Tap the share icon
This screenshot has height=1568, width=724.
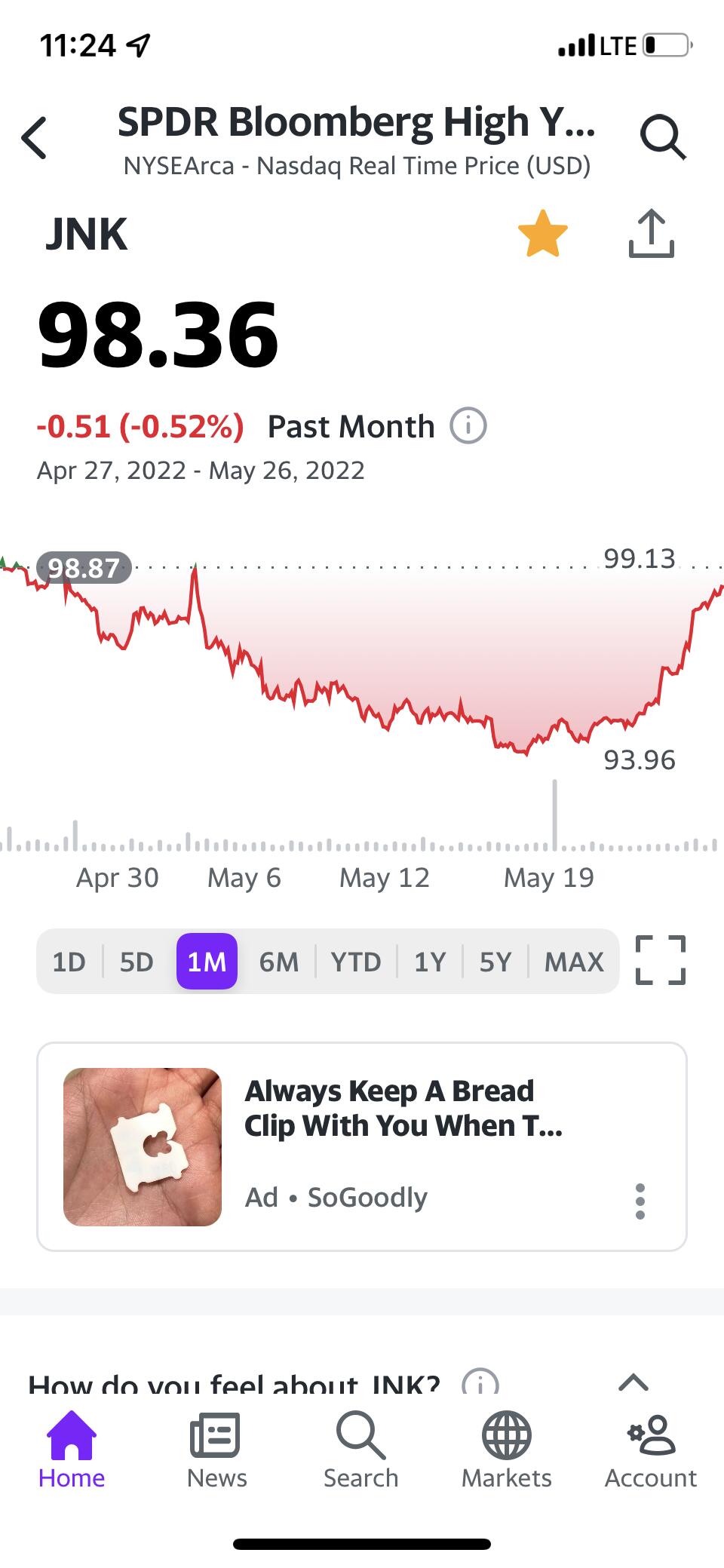651,234
